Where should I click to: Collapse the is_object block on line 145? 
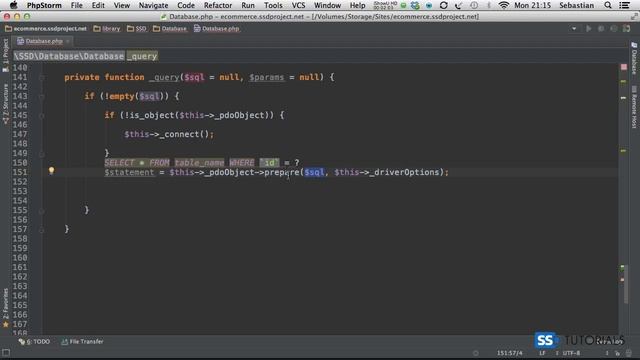(42, 116)
